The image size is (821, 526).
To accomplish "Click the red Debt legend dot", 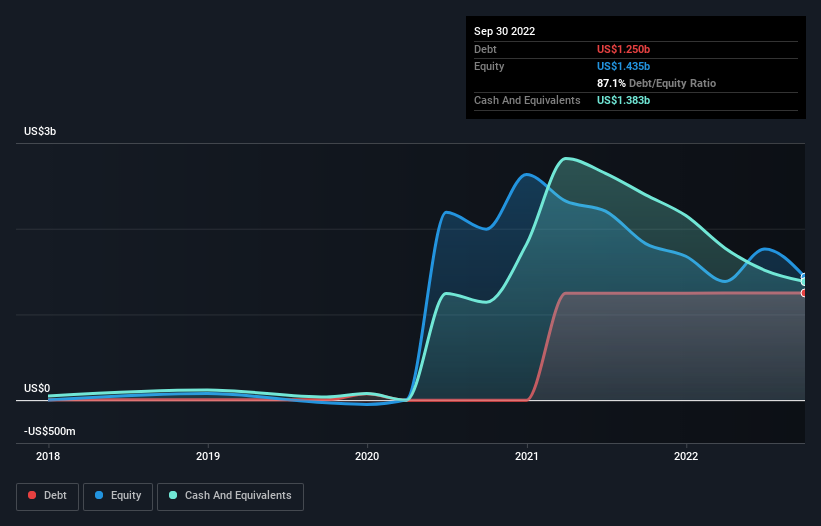I will pyautogui.click(x=32, y=495).
